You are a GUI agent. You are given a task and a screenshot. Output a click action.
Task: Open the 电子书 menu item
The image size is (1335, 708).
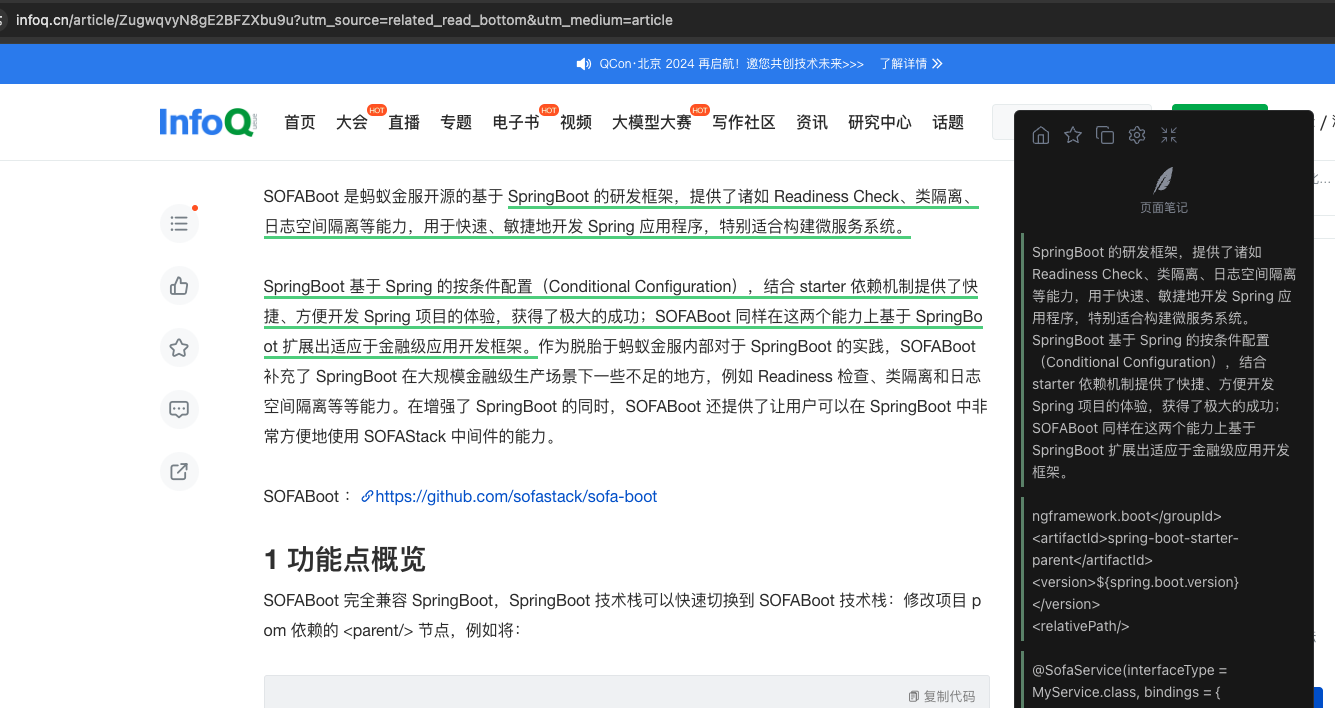point(516,122)
